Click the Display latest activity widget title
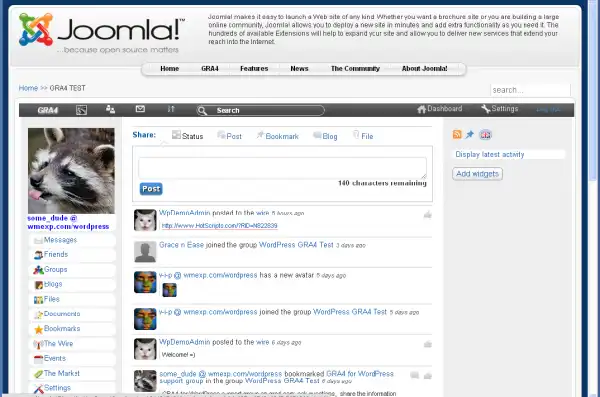 pos(490,155)
